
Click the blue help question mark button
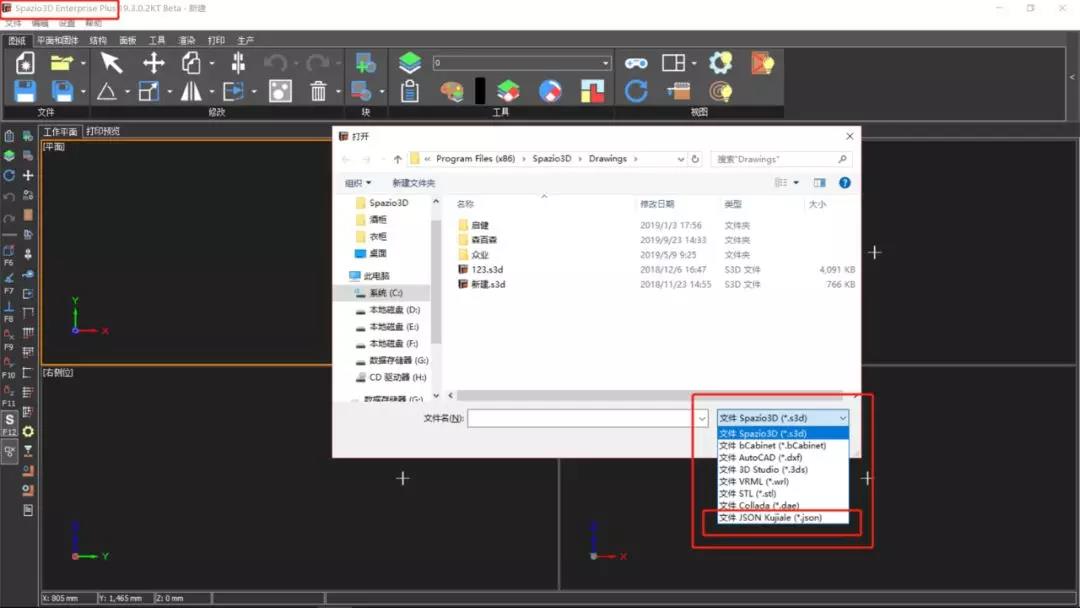[844, 182]
